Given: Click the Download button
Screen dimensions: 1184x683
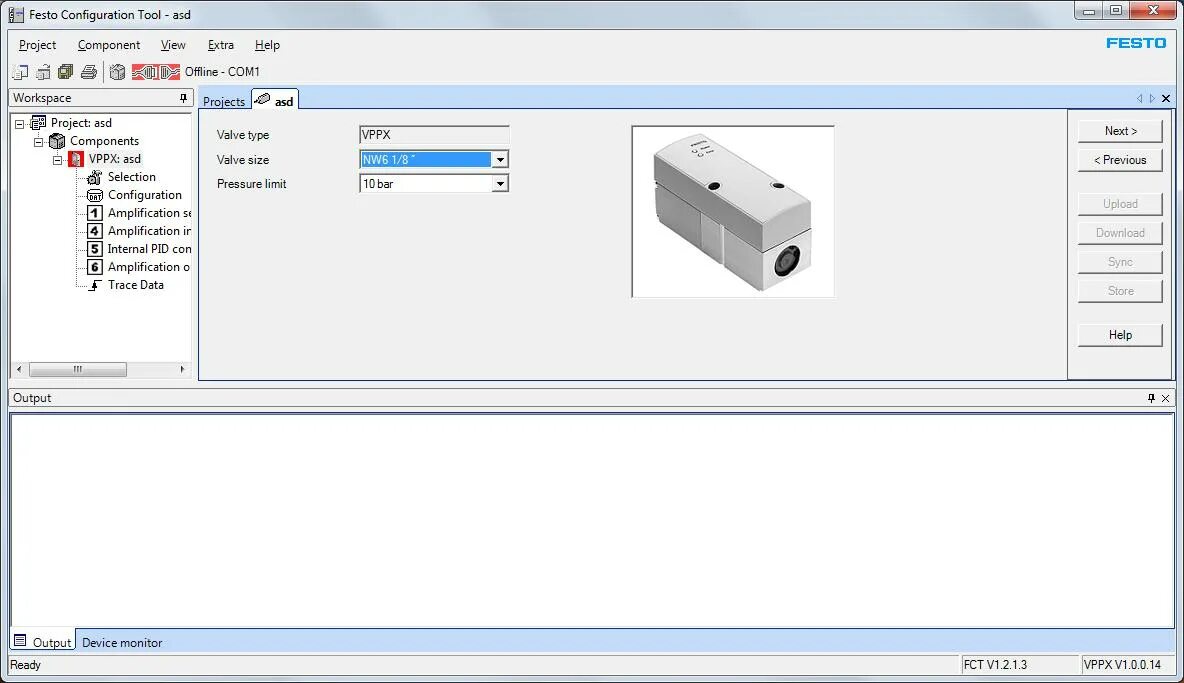Looking at the screenshot, I should pyautogui.click(x=1120, y=232).
